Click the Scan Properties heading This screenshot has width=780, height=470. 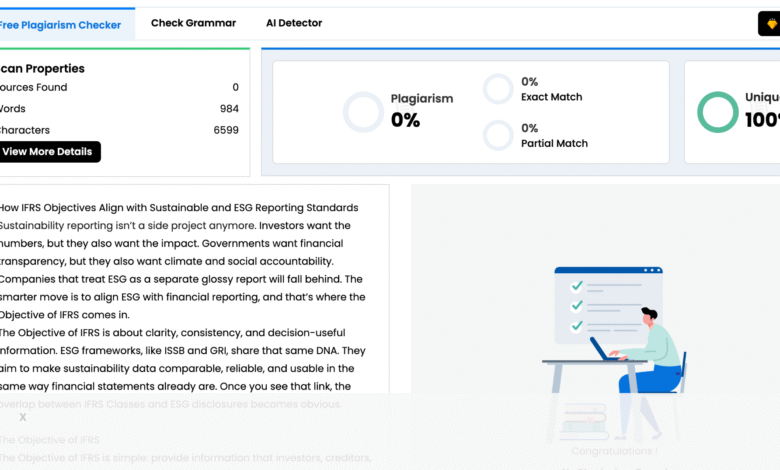[x=42, y=69]
